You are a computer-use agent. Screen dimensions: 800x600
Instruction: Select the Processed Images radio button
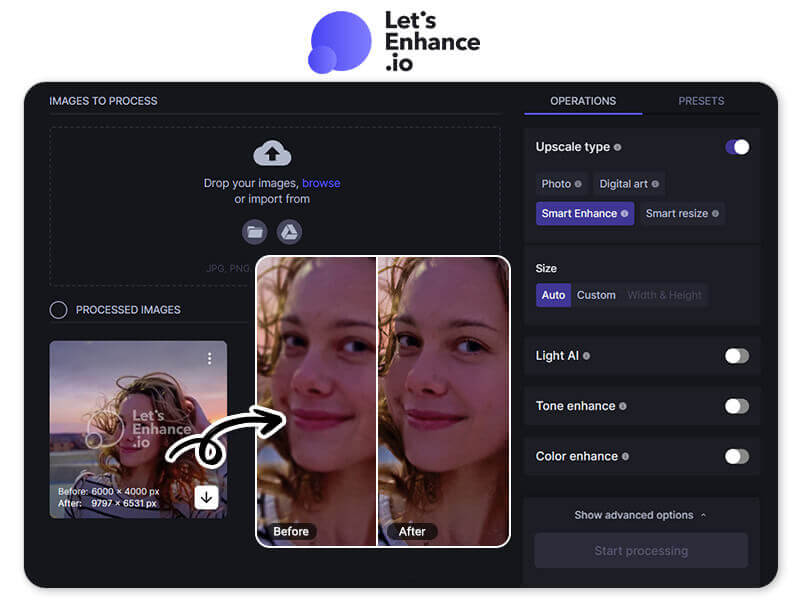[x=58, y=310]
